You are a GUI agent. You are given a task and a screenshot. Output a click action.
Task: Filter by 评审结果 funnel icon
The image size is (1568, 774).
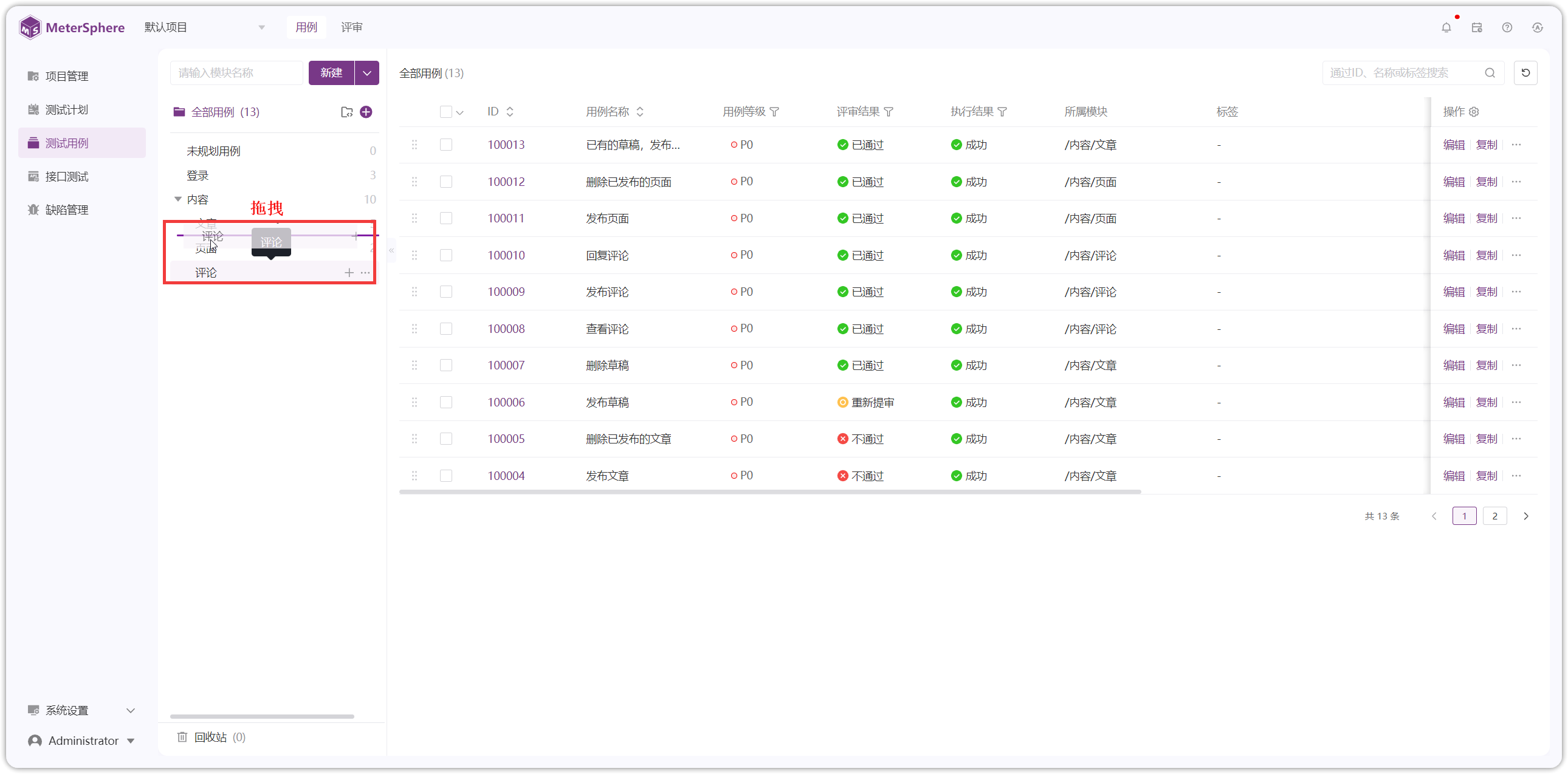pos(889,112)
